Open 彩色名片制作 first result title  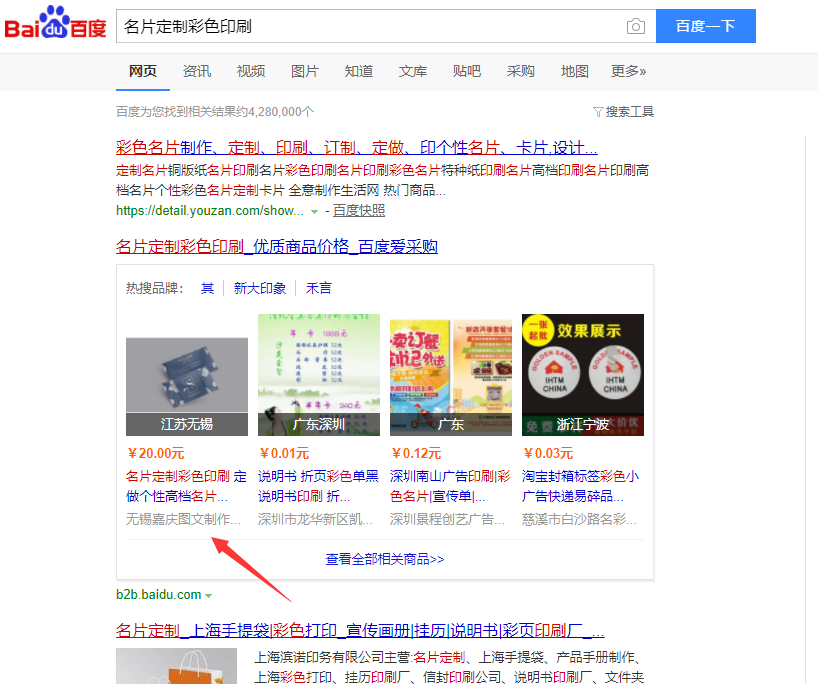click(x=357, y=147)
